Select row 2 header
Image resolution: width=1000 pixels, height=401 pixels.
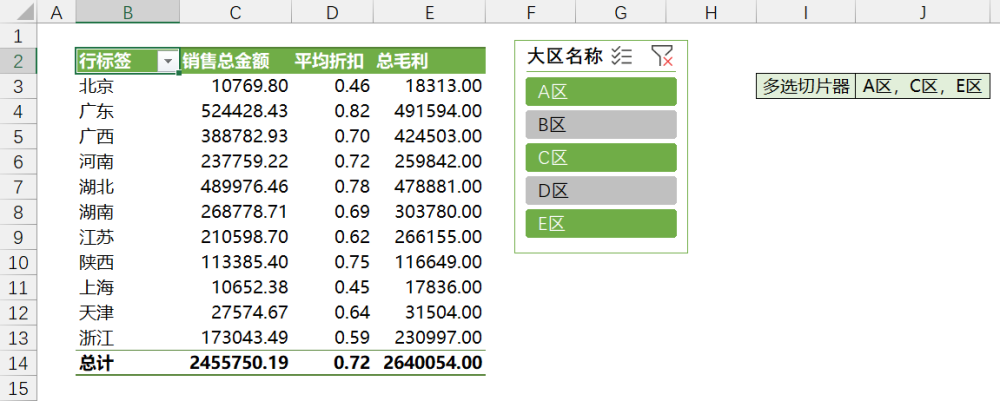tap(18, 61)
